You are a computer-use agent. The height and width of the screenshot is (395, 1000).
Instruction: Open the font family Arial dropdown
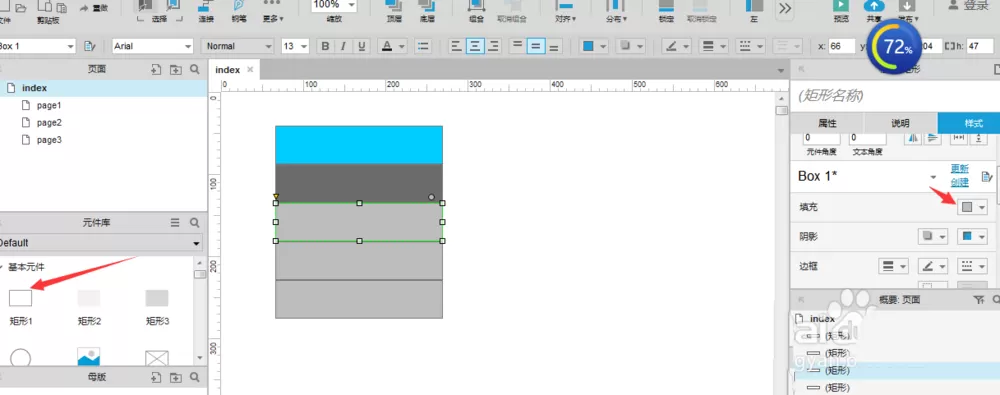pyautogui.click(x=152, y=46)
